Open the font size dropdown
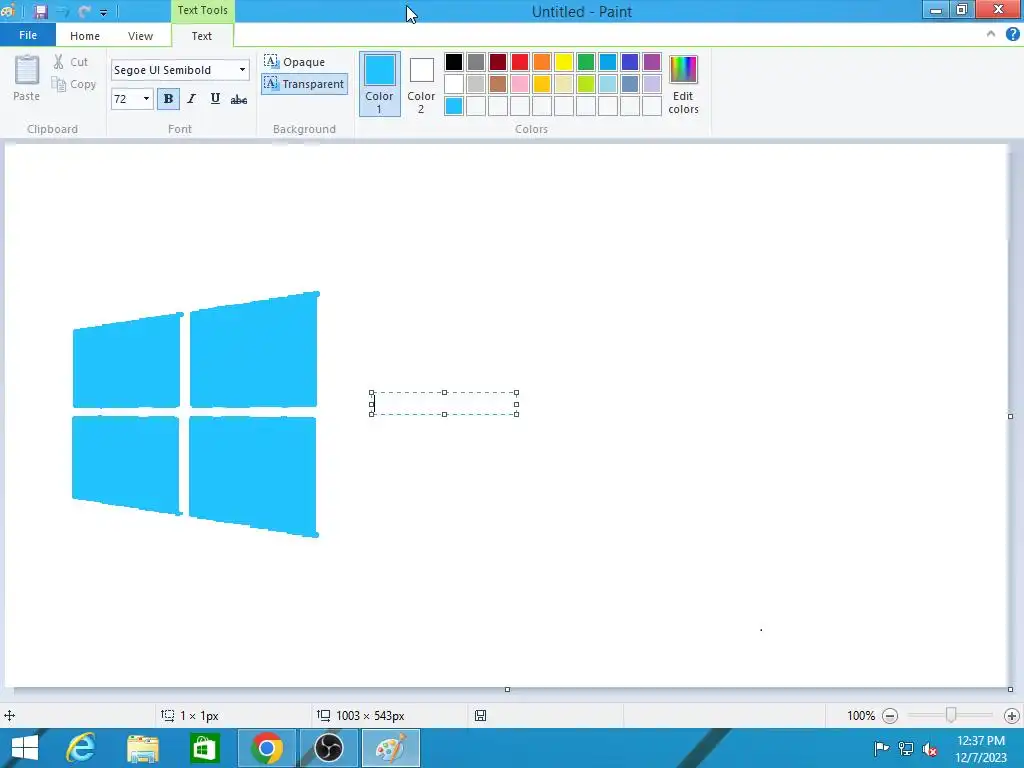This screenshot has height=768, width=1024. [146, 99]
